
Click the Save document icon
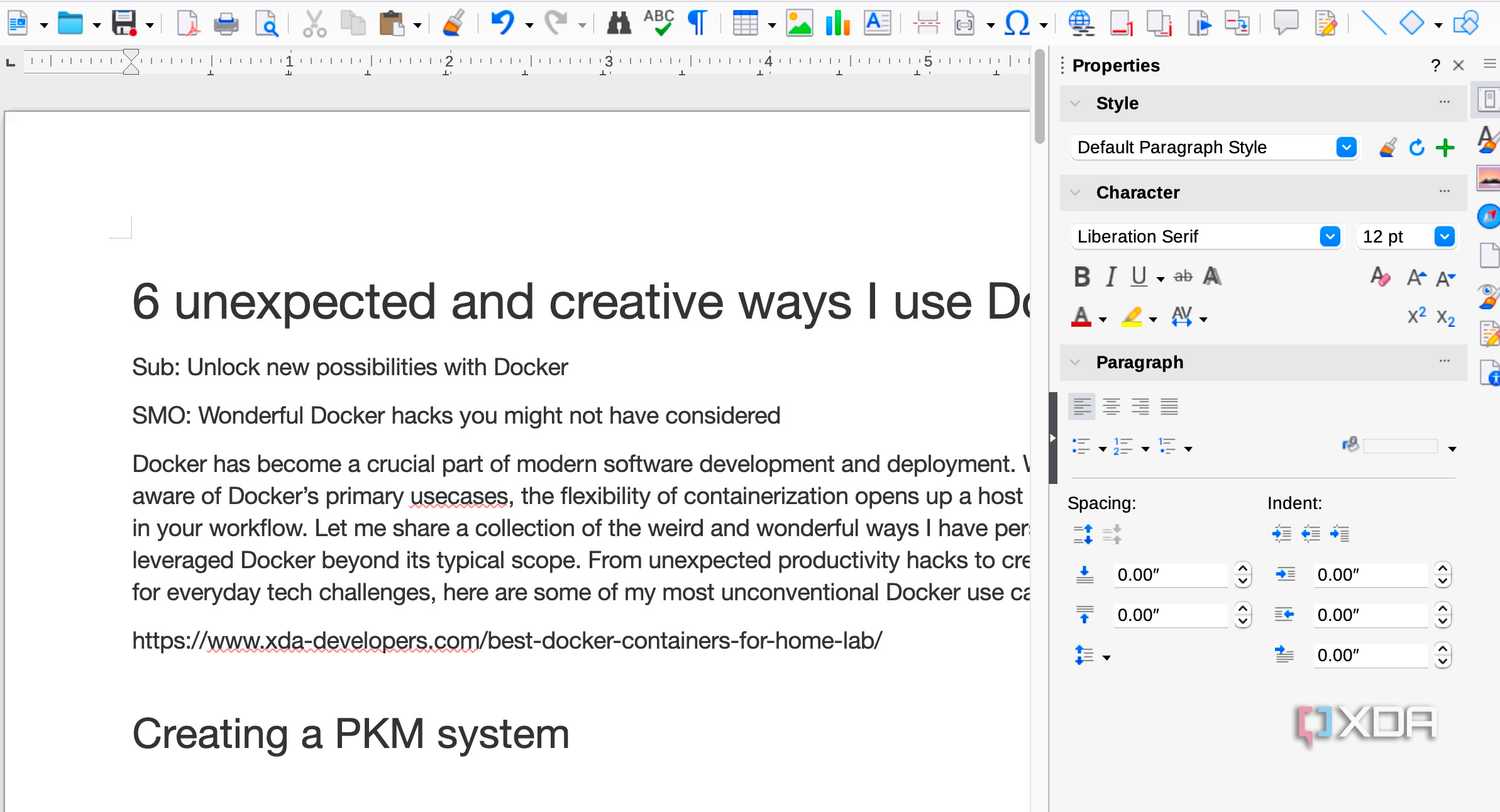pos(124,22)
